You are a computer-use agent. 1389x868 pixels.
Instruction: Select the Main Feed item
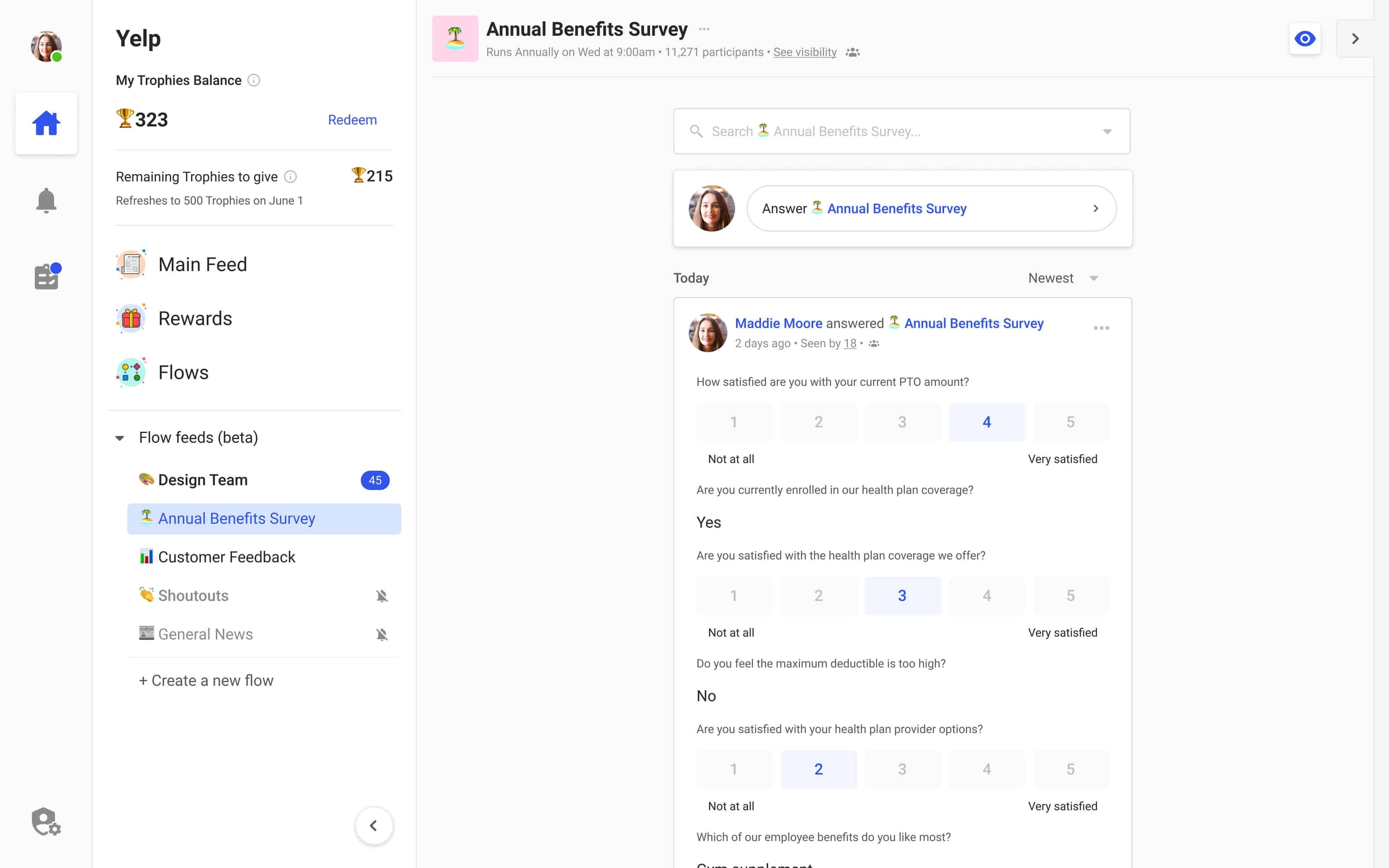202,263
